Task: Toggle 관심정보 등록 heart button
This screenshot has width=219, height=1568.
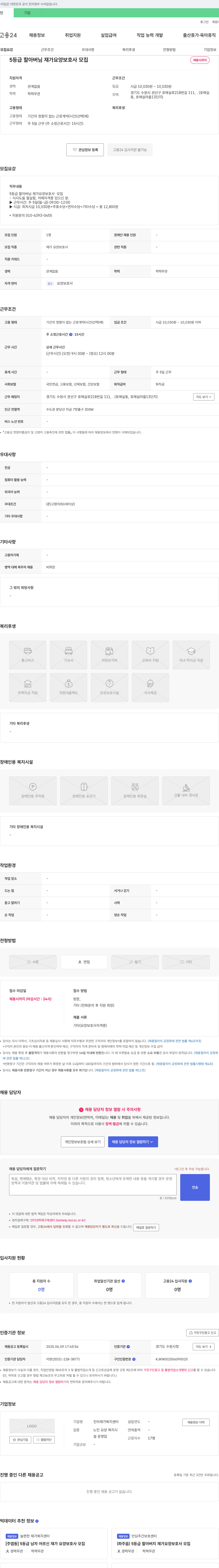Action: pyautogui.click(x=85, y=150)
